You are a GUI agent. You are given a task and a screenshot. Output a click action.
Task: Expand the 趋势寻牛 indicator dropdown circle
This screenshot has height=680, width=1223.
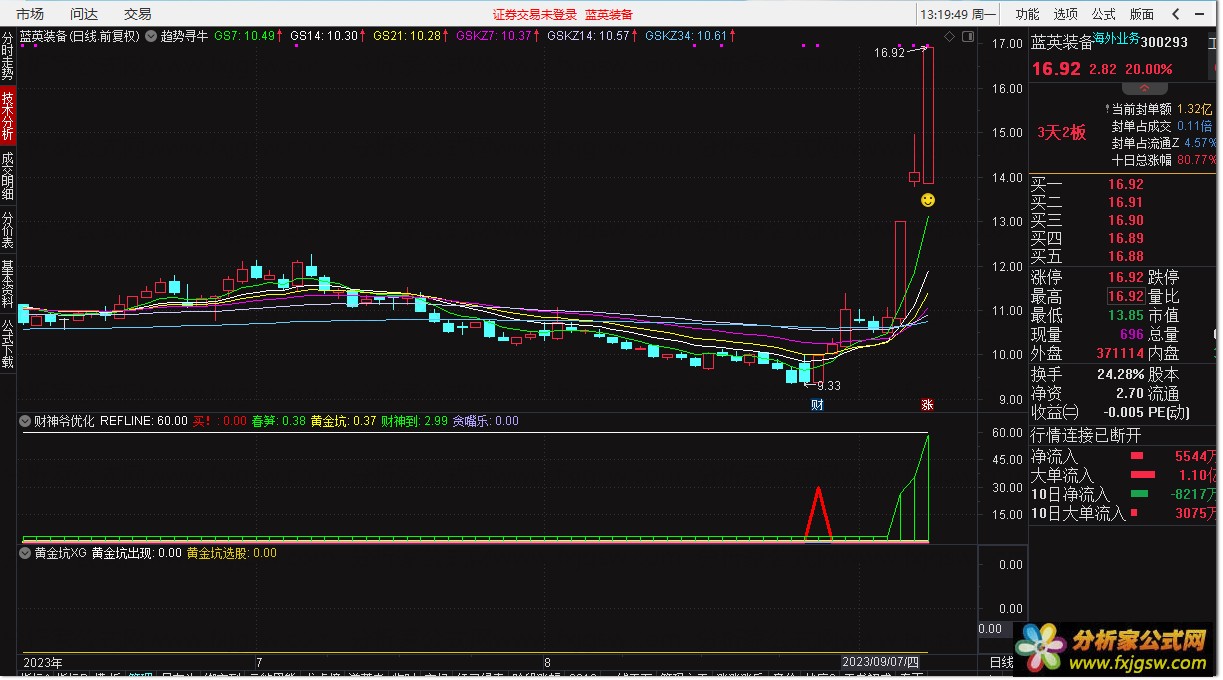(x=151, y=35)
